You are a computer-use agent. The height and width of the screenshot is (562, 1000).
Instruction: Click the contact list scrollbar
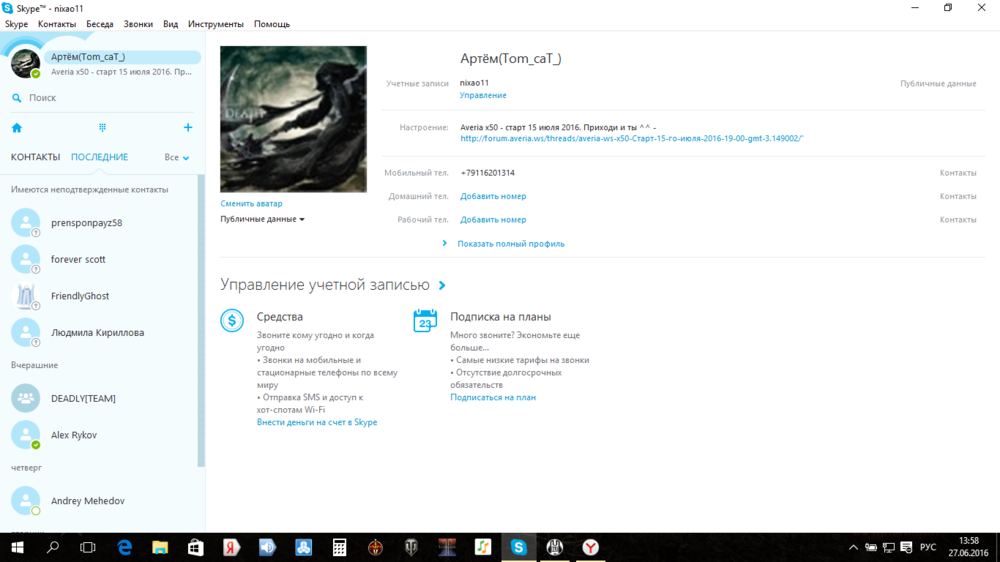pos(201,320)
